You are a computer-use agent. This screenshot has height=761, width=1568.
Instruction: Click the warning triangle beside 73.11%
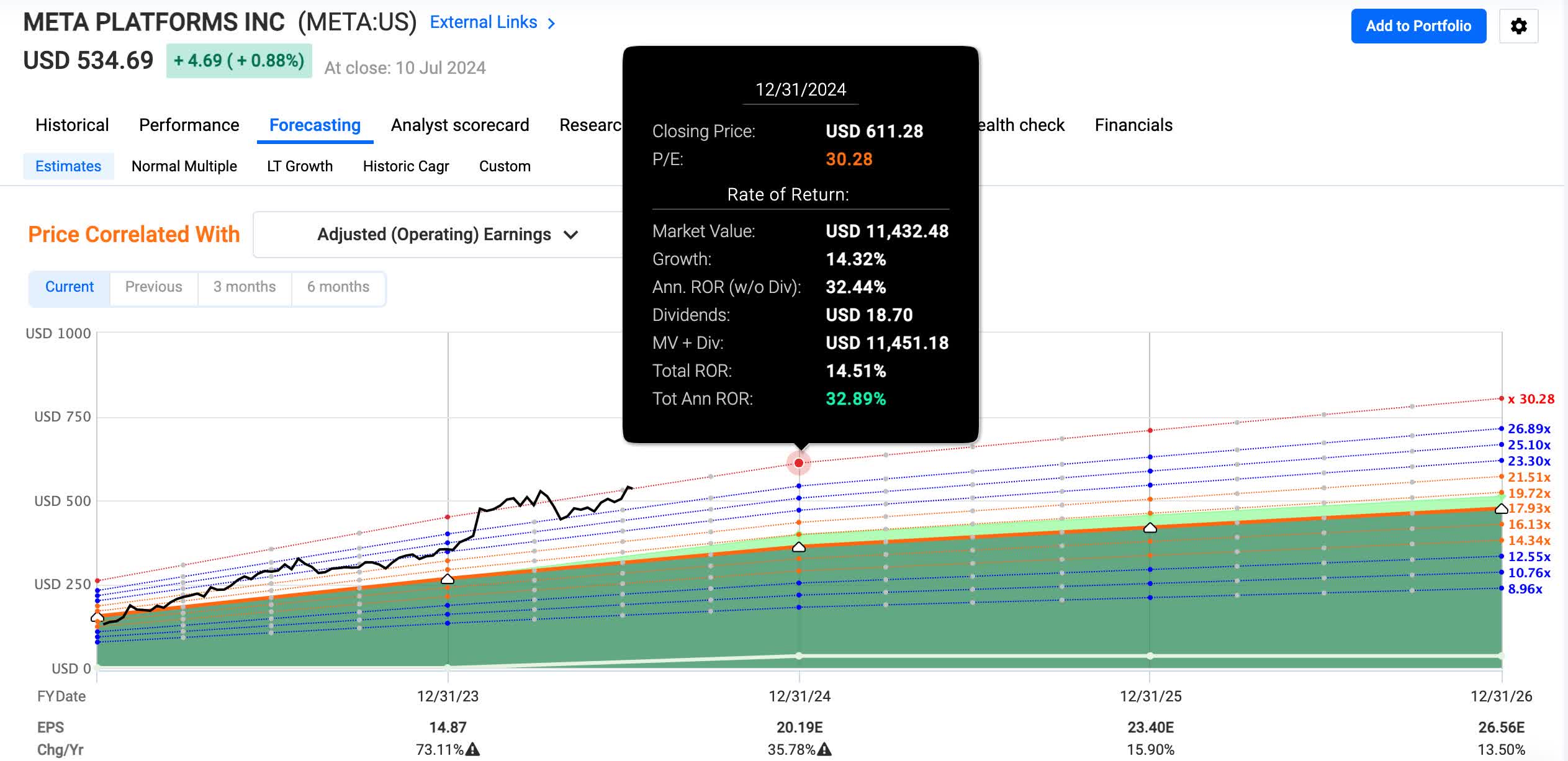[x=473, y=749]
